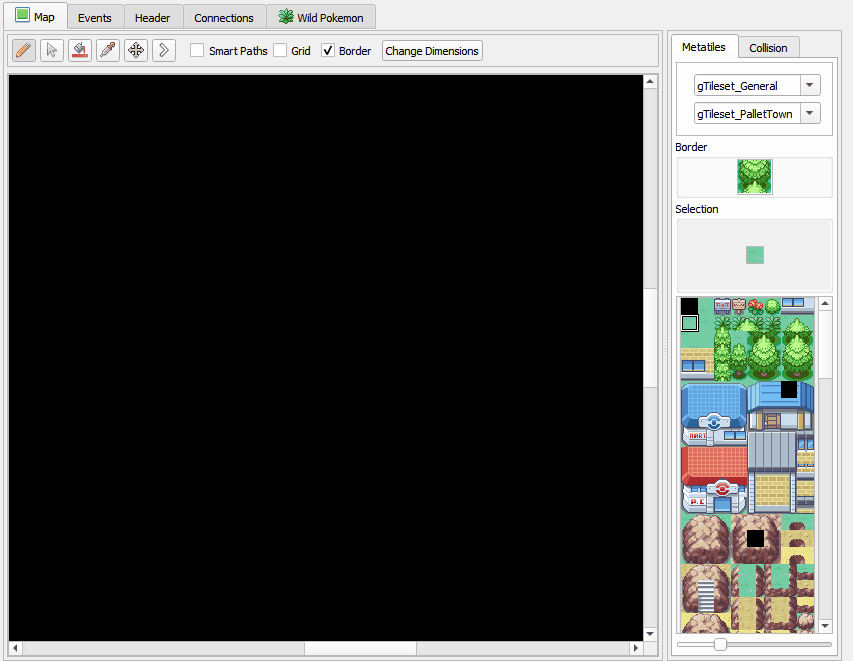Viewport: 853px width, 661px height.
Task: Uncheck the Border checkbox
Action: coord(328,50)
